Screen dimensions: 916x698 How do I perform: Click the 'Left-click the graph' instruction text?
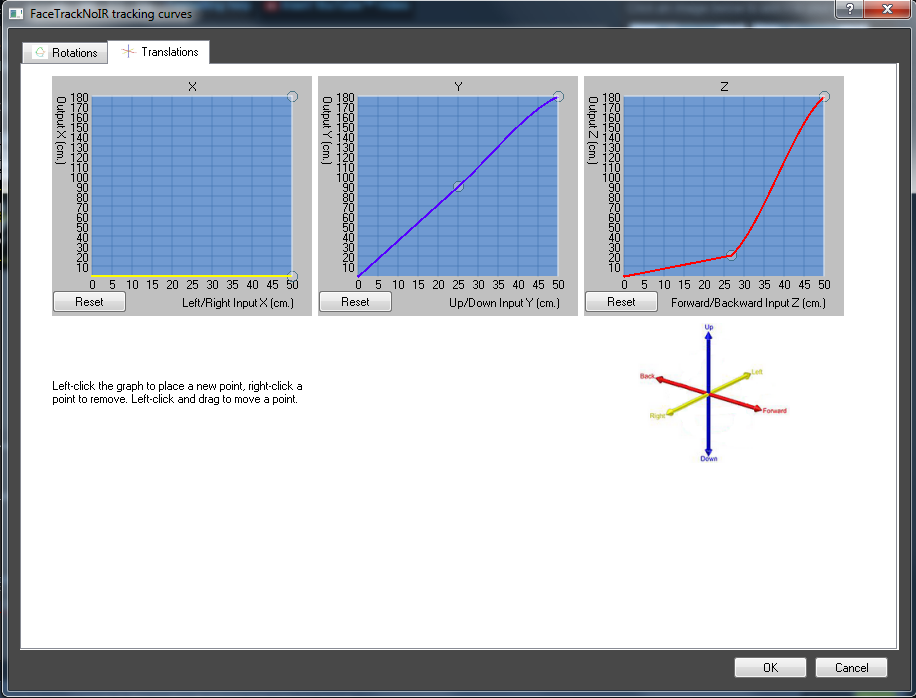tap(178, 393)
